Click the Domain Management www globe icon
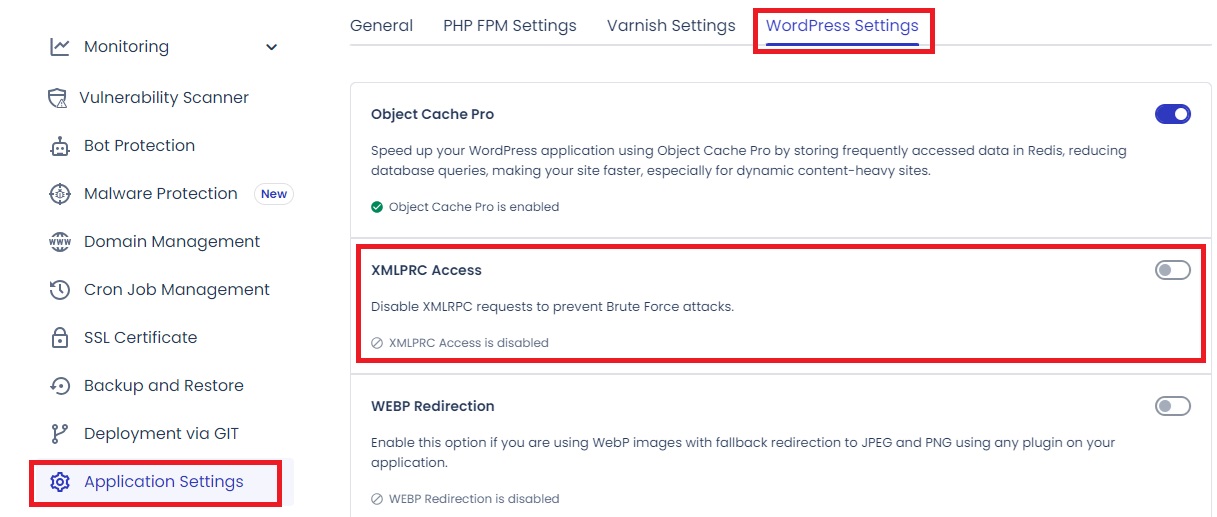 coord(60,242)
